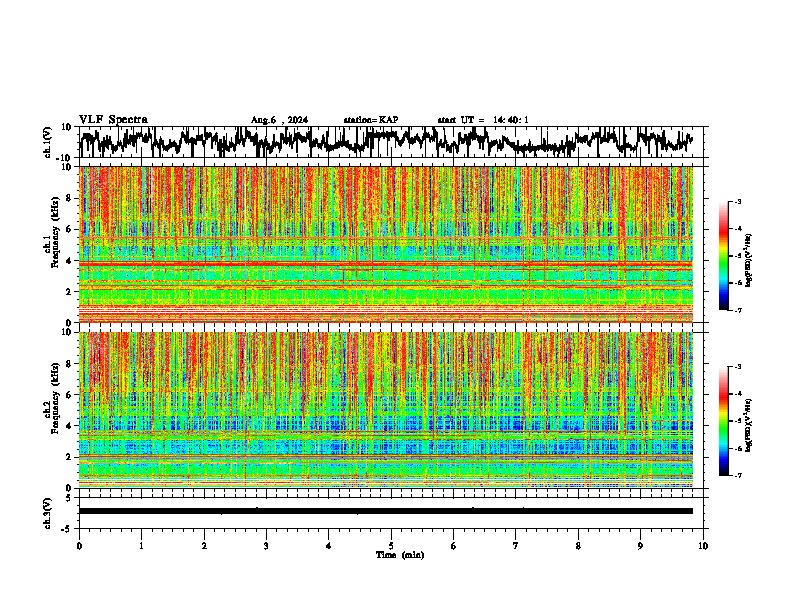The image size is (792, 612).
Task: Click the "VLF Spectra" plot title
Action: pyautogui.click(x=113, y=120)
